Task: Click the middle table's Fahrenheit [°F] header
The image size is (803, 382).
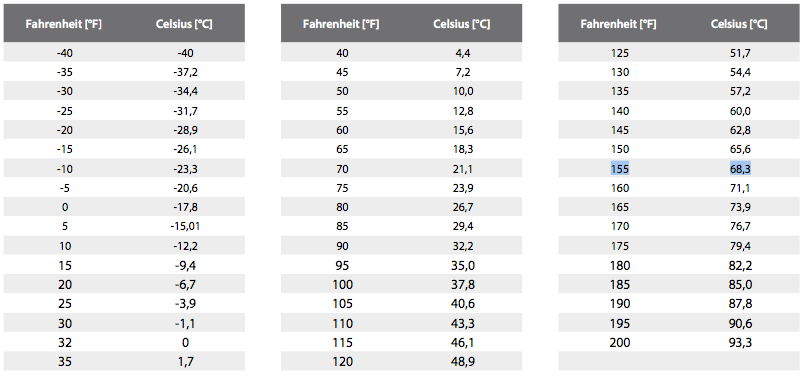Action: coord(341,24)
